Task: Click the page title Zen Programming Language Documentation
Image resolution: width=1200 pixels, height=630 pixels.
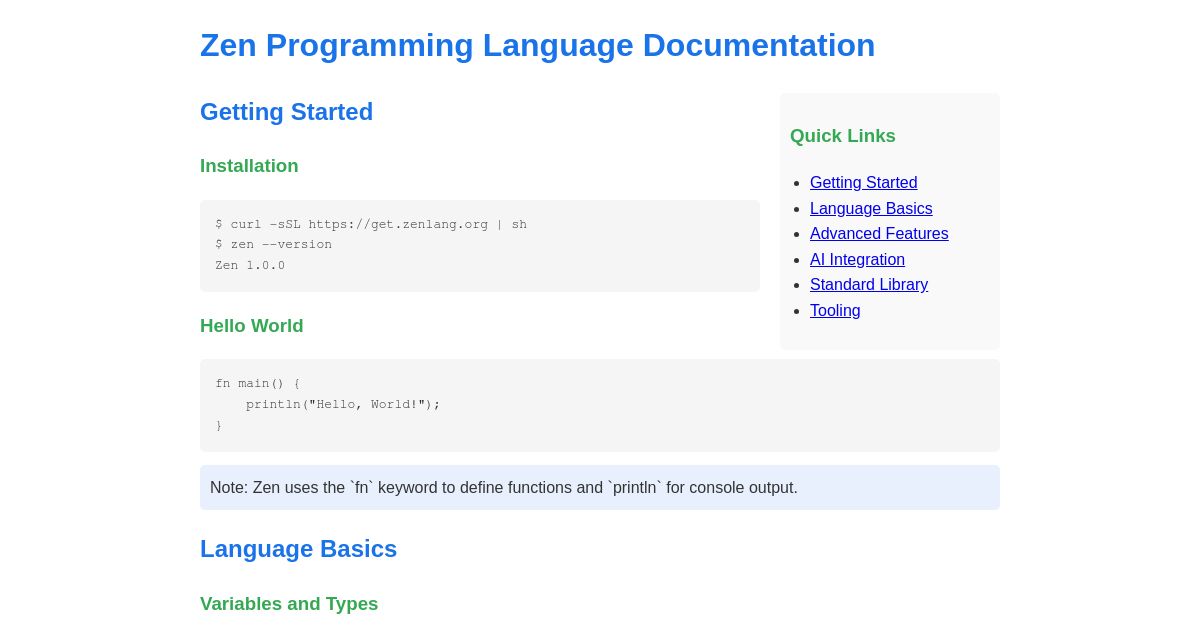Action: point(537,45)
